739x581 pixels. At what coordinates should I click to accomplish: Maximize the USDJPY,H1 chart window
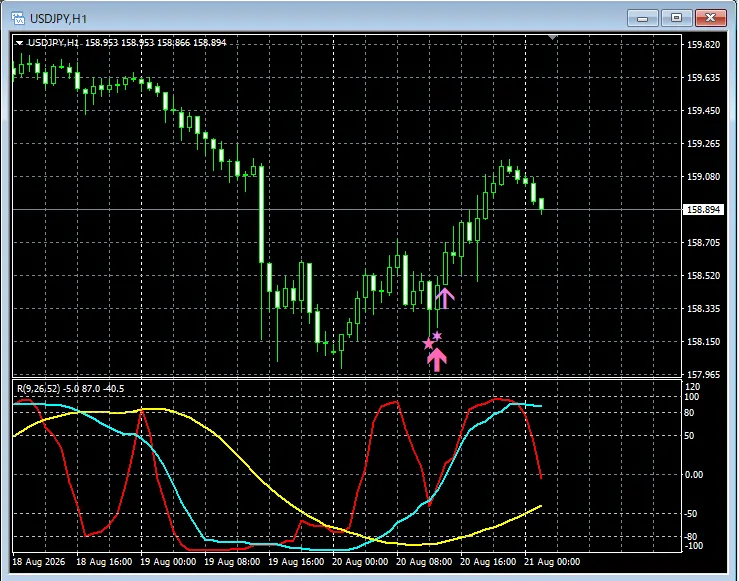click(676, 18)
